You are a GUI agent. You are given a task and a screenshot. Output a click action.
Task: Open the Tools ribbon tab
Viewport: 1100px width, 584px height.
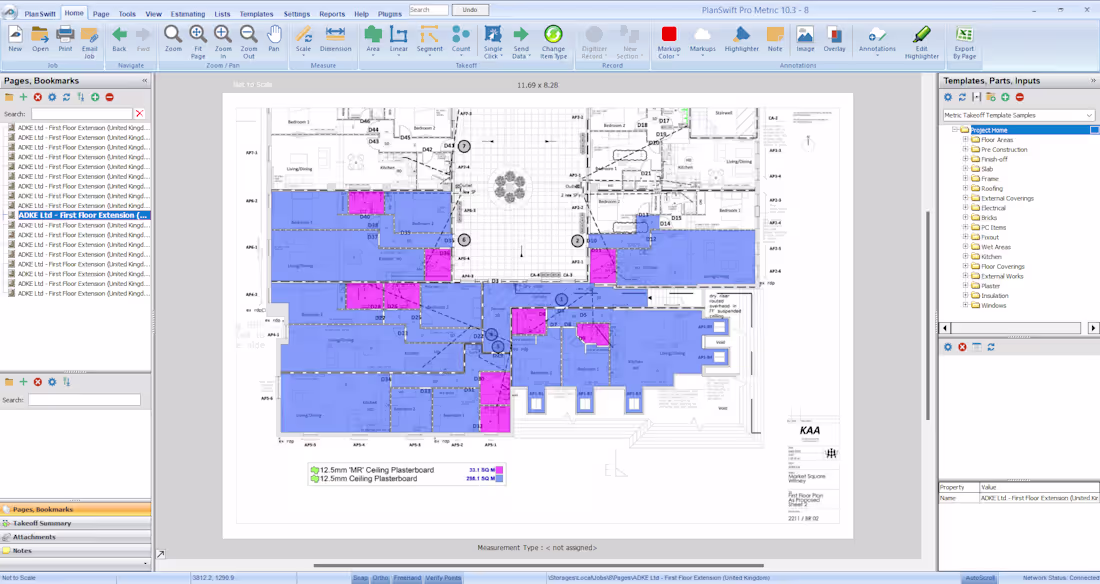coord(127,13)
